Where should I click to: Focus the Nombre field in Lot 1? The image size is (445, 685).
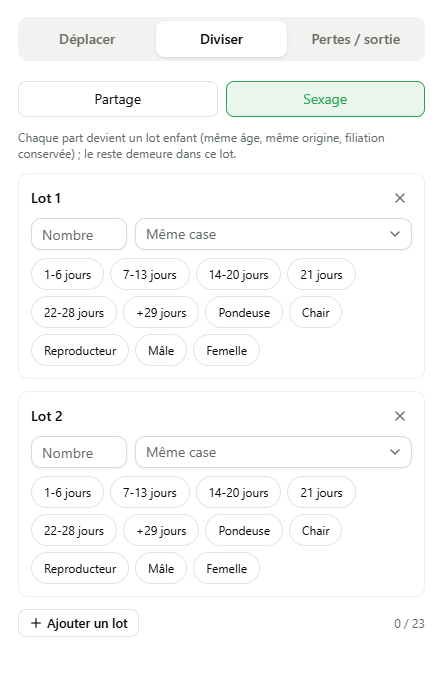(x=79, y=235)
